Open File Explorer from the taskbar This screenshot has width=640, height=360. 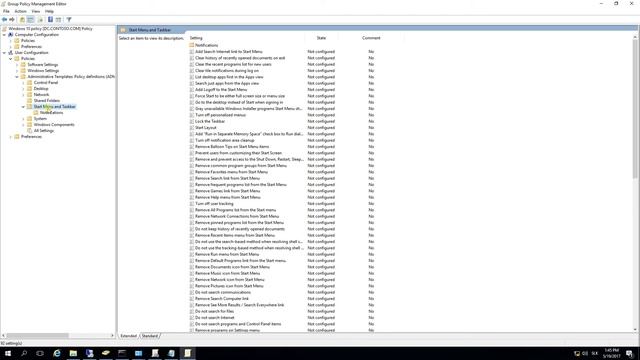(73, 353)
